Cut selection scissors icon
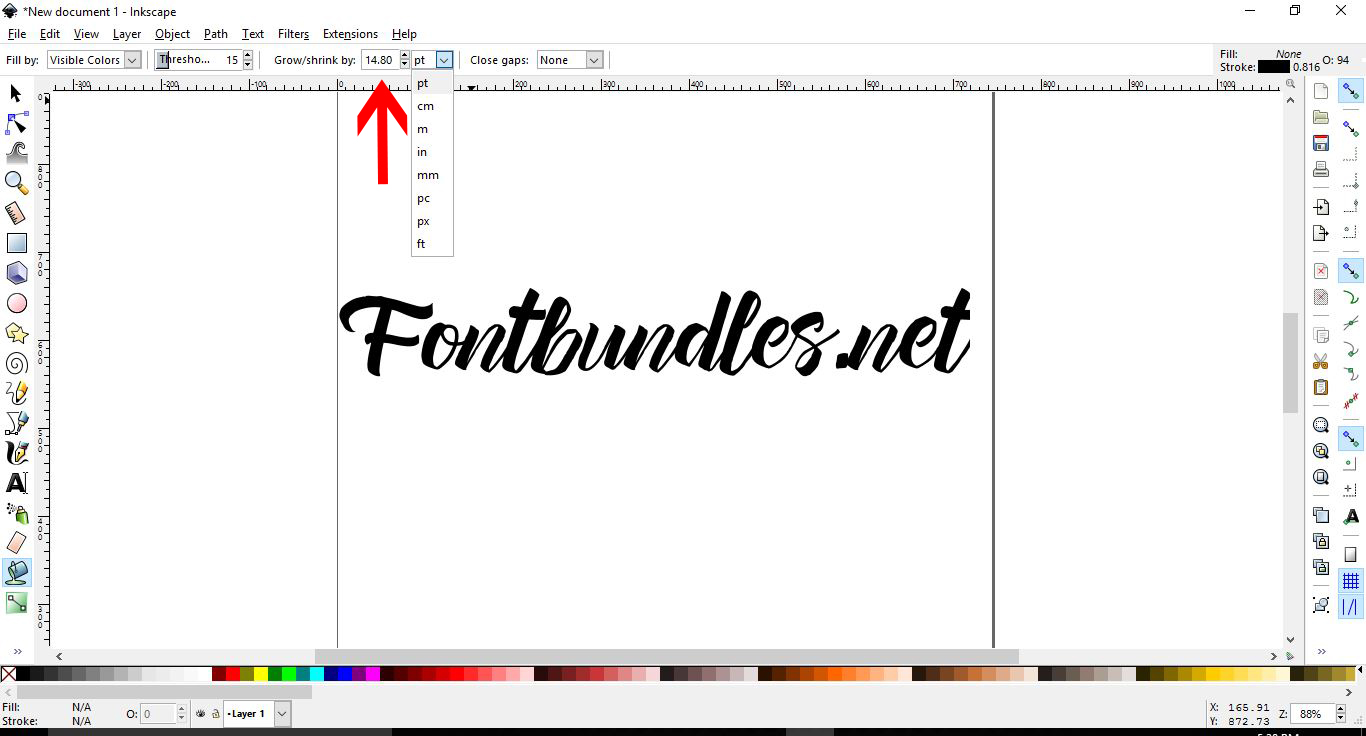The image size is (1366, 736). (1321, 361)
